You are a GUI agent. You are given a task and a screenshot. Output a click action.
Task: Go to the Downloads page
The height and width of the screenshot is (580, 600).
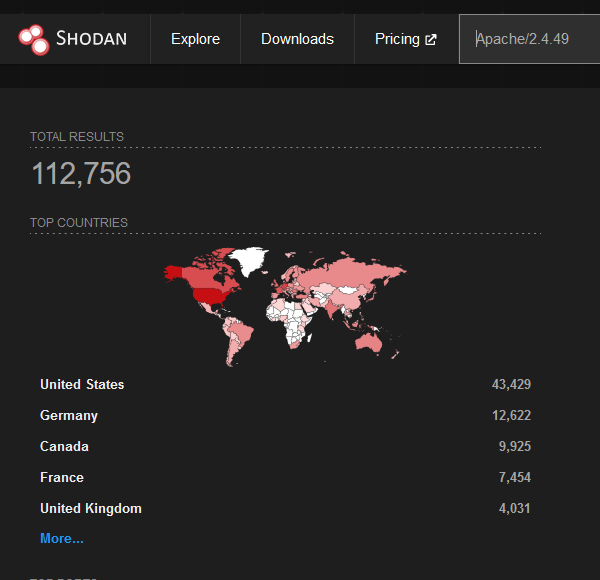coord(297,39)
